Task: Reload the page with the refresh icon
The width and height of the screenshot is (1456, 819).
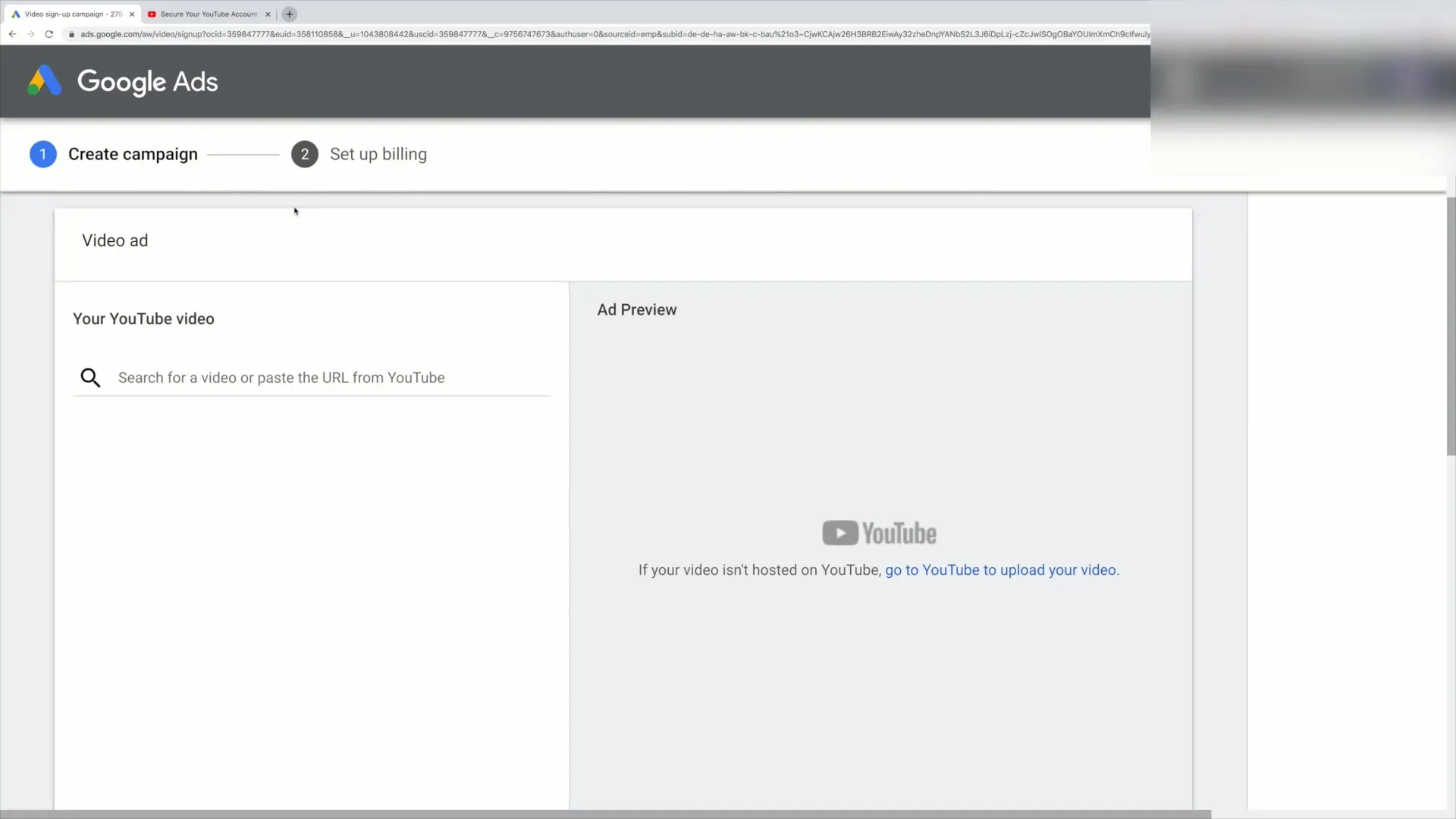Action: coord(49,34)
